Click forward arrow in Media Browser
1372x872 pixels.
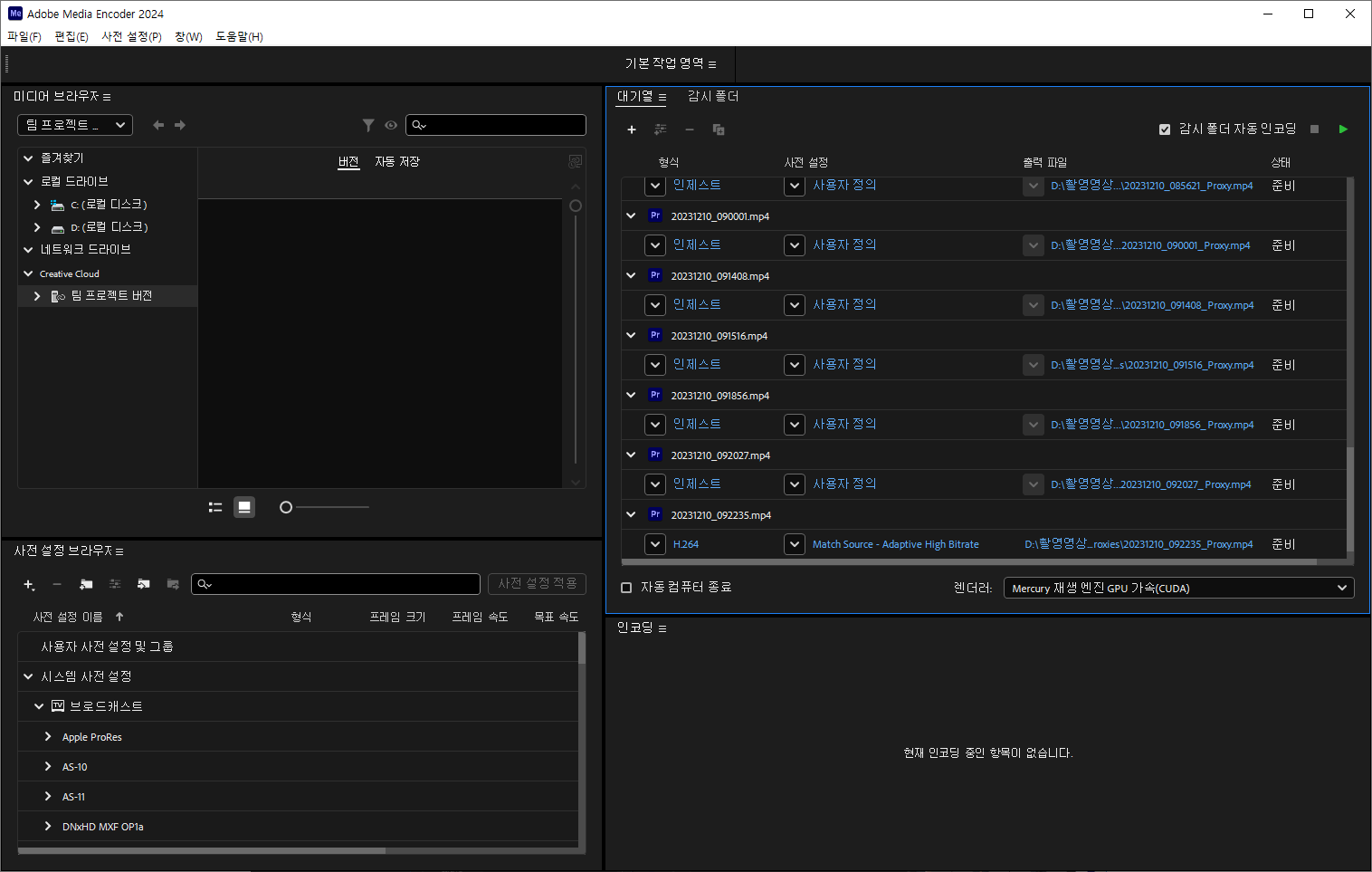pyautogui.click(x=180, y=125)
